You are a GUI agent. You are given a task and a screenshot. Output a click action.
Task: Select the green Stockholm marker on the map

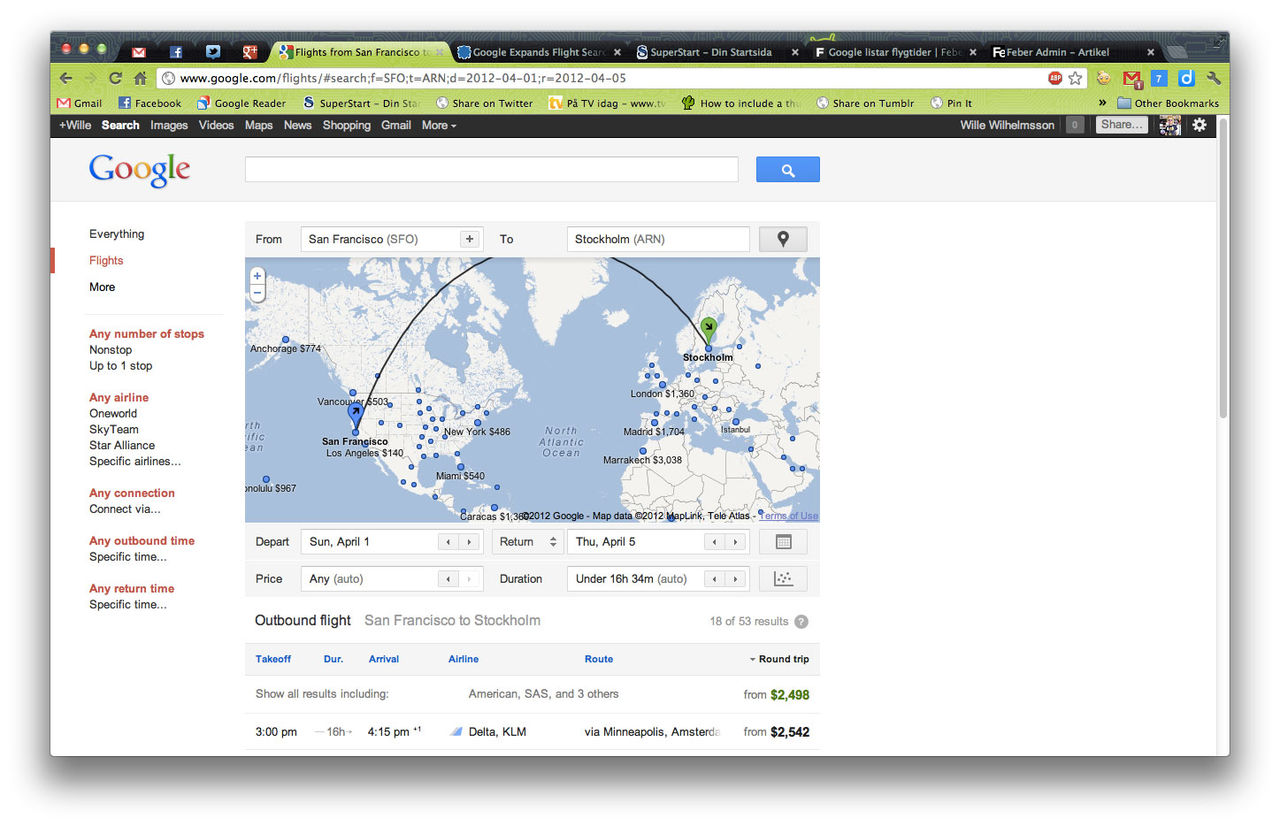click(x=708, y=324)
